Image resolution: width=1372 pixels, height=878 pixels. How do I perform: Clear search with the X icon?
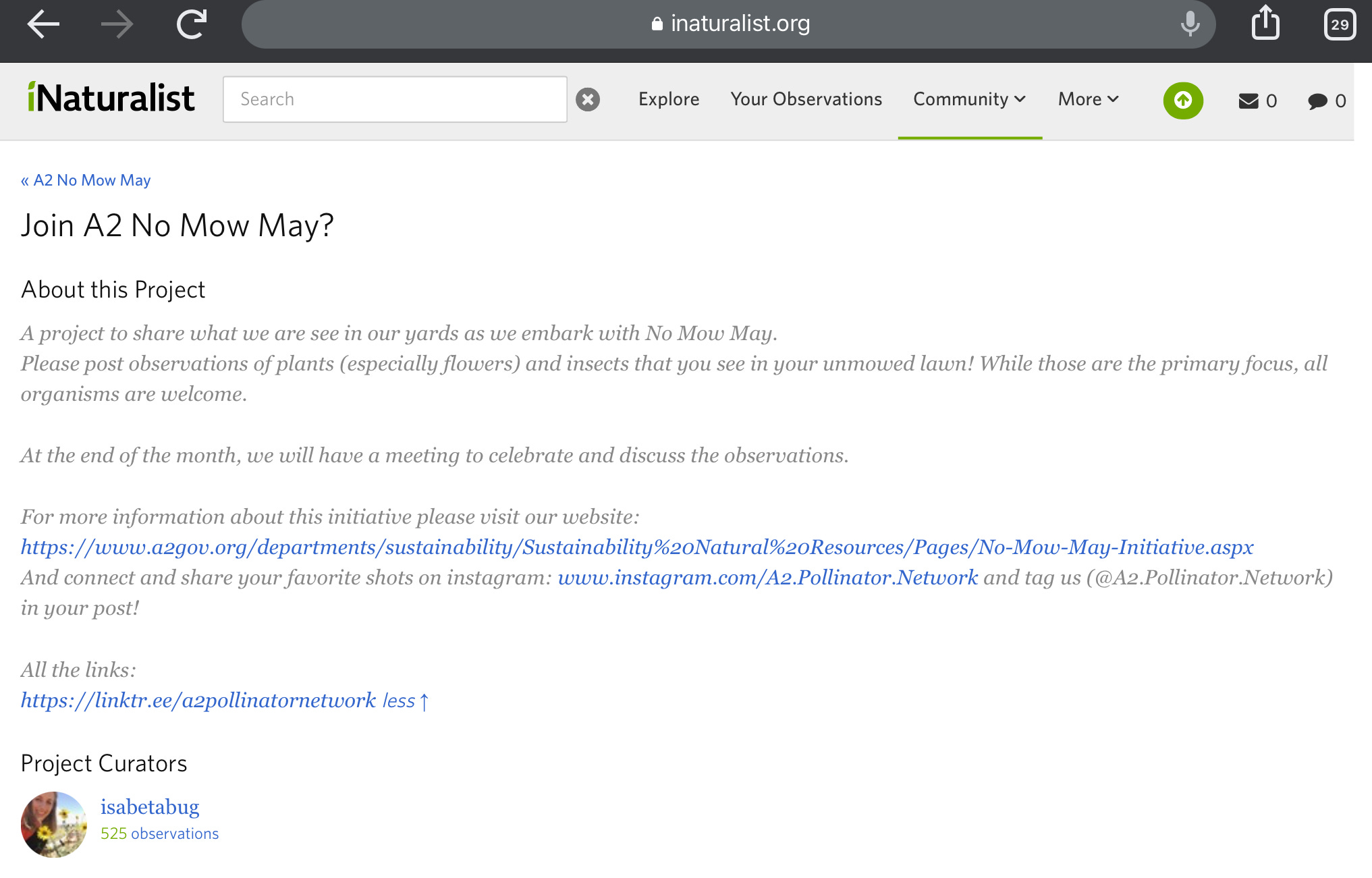pos(588,99)
